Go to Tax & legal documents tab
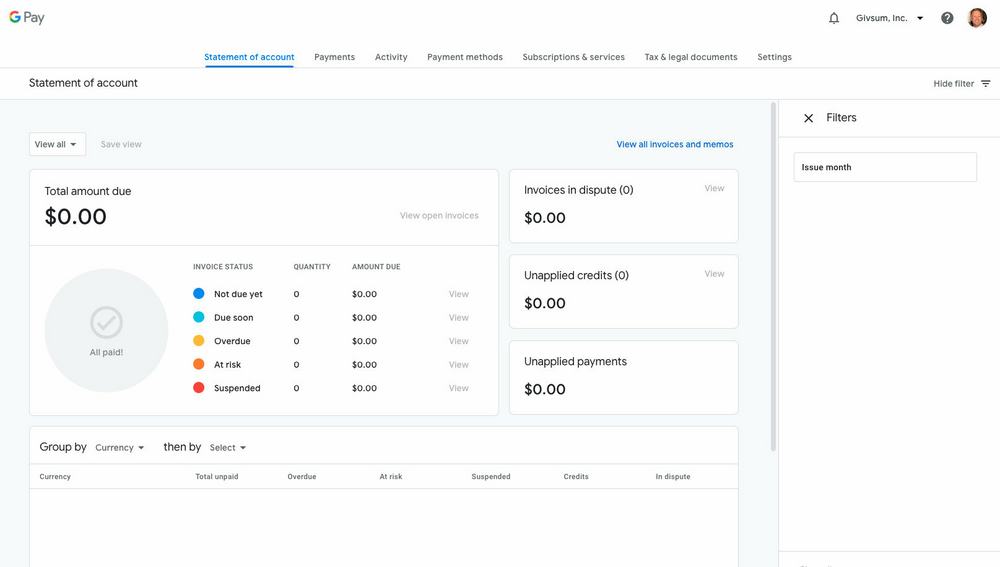The height and width of the screenshot is (567, 1000). (x=691, y=57)
